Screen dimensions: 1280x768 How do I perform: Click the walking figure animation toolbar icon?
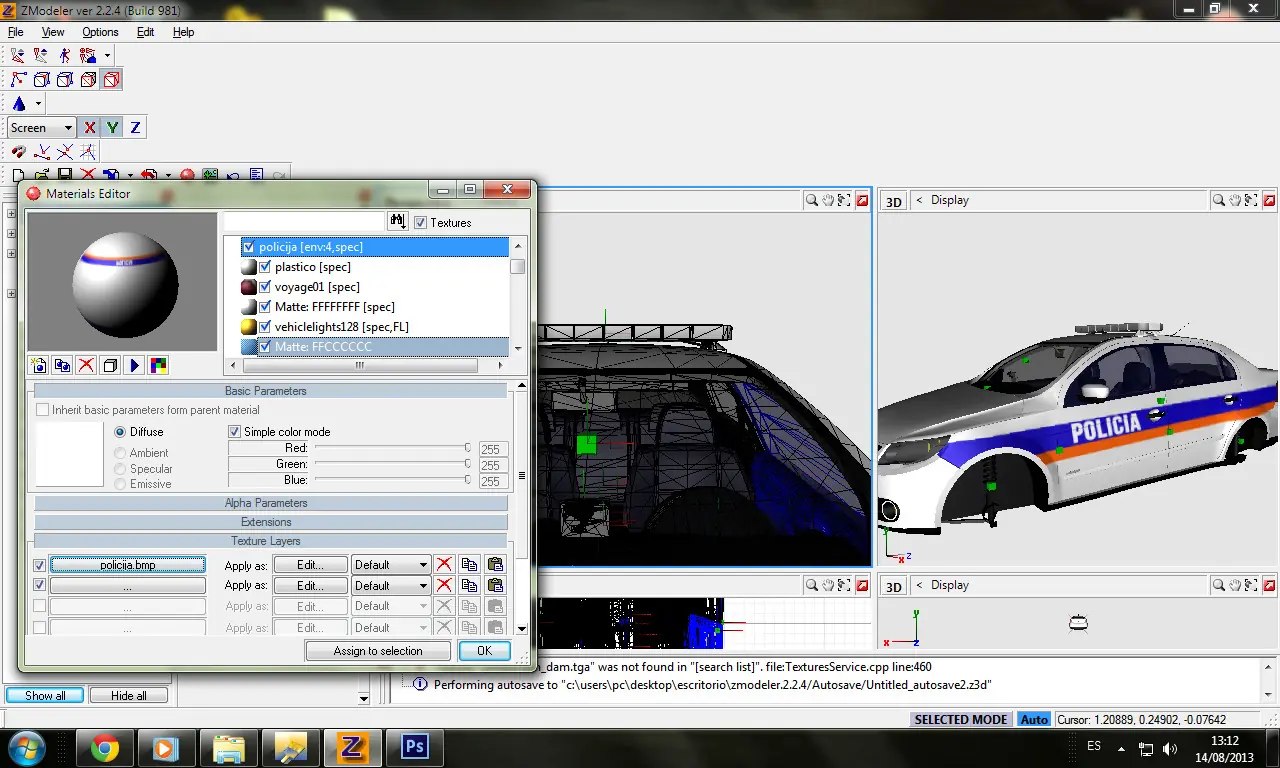coord(65,55)
